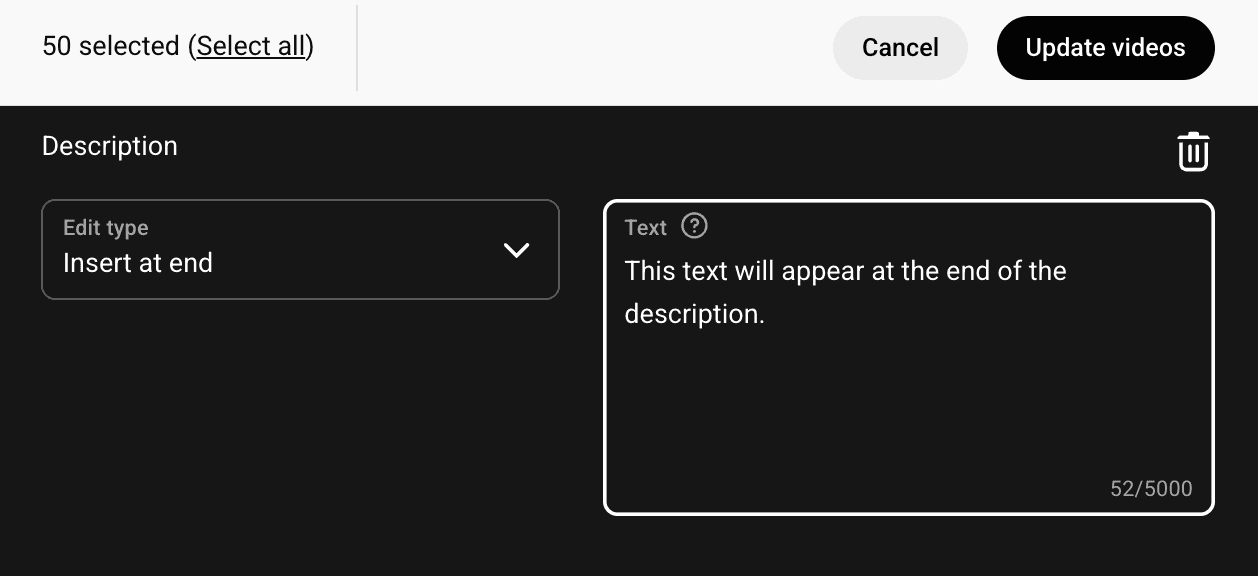
Task: Click the "50 selected" count label
Action: pyautogui.click(x=110, y=46)
